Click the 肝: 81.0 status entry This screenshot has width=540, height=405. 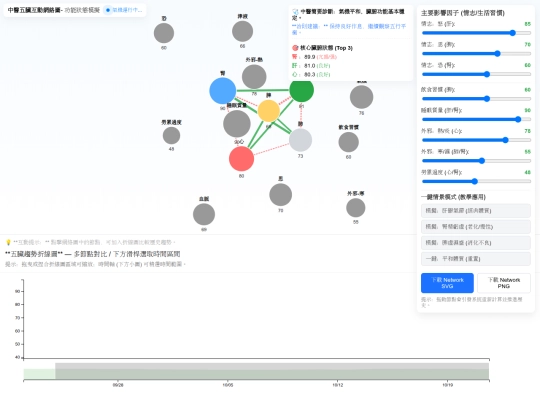311,66
